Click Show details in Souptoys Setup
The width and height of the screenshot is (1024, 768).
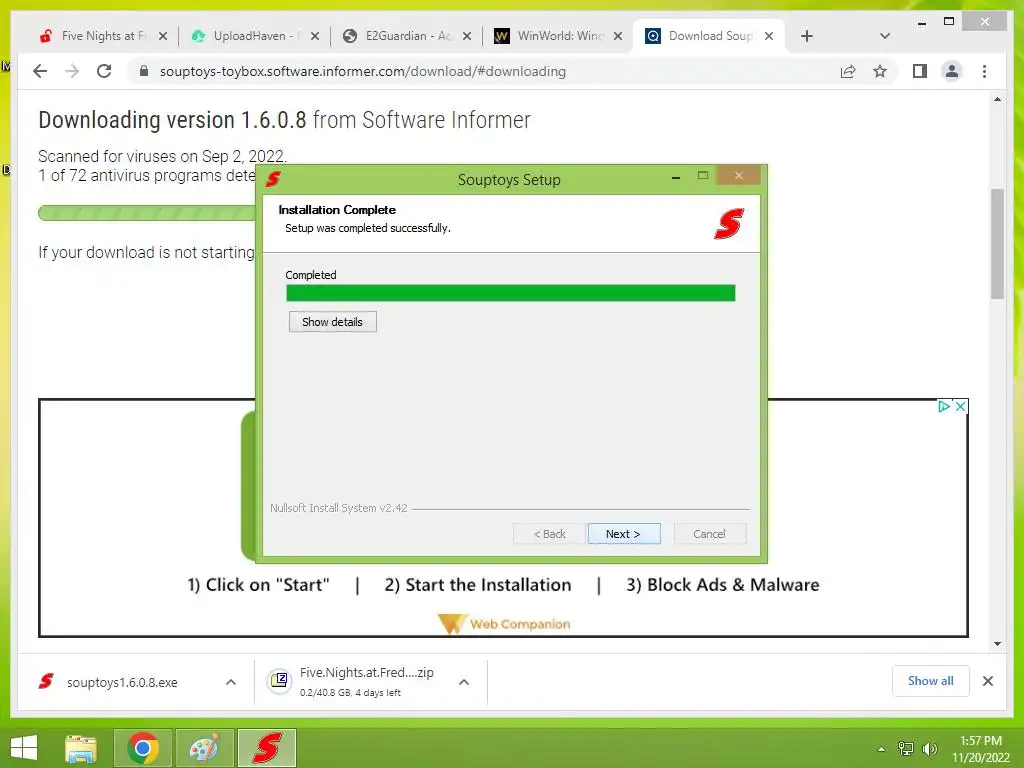(x=332, y=322)
